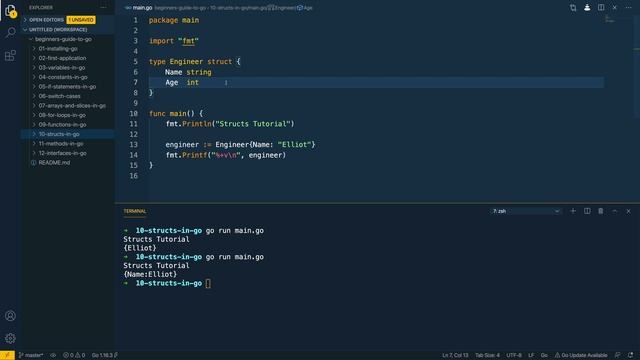640x360 pixels.
Task: Open the terminal shell selector dropdown
Action: click(x=526, y=211)
